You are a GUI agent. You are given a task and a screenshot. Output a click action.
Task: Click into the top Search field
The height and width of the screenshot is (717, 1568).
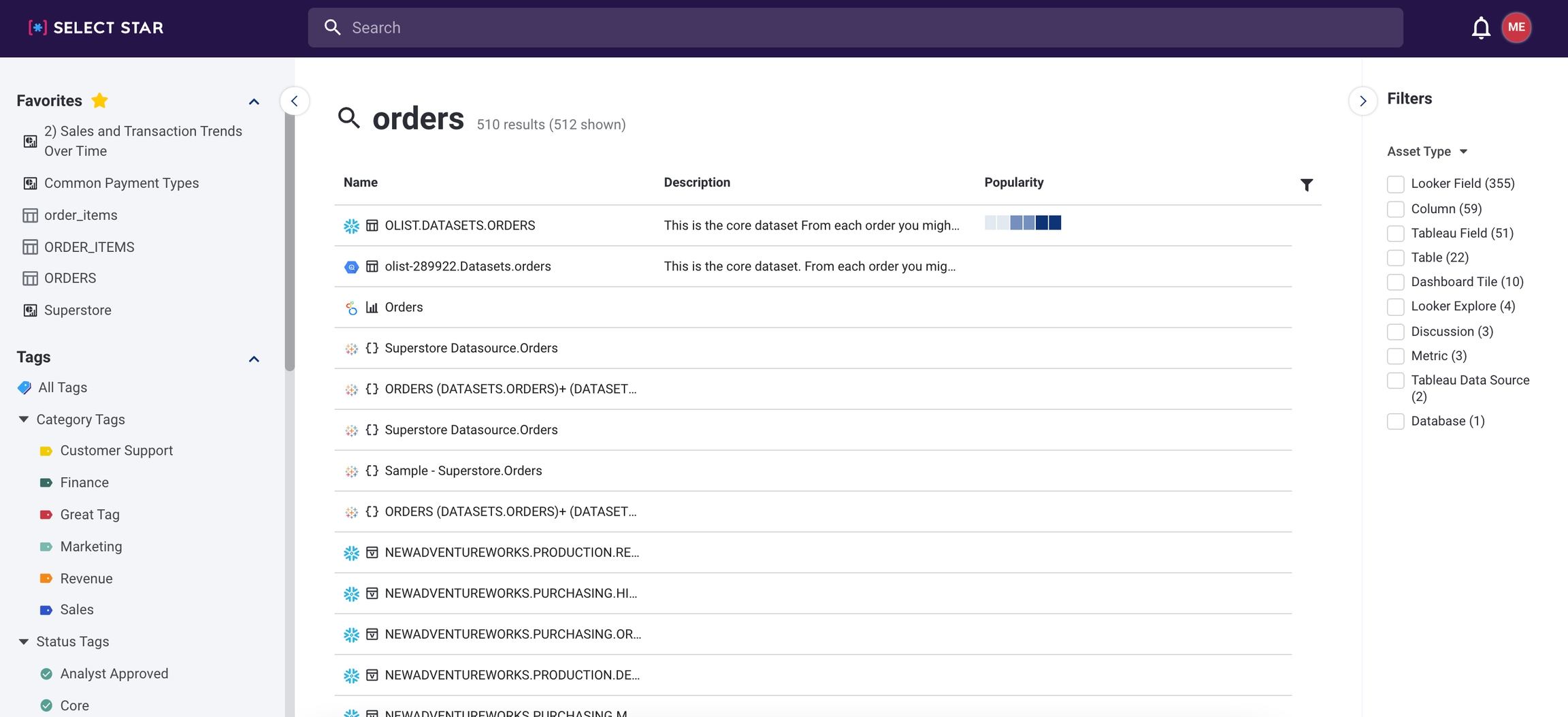(855, 28)
